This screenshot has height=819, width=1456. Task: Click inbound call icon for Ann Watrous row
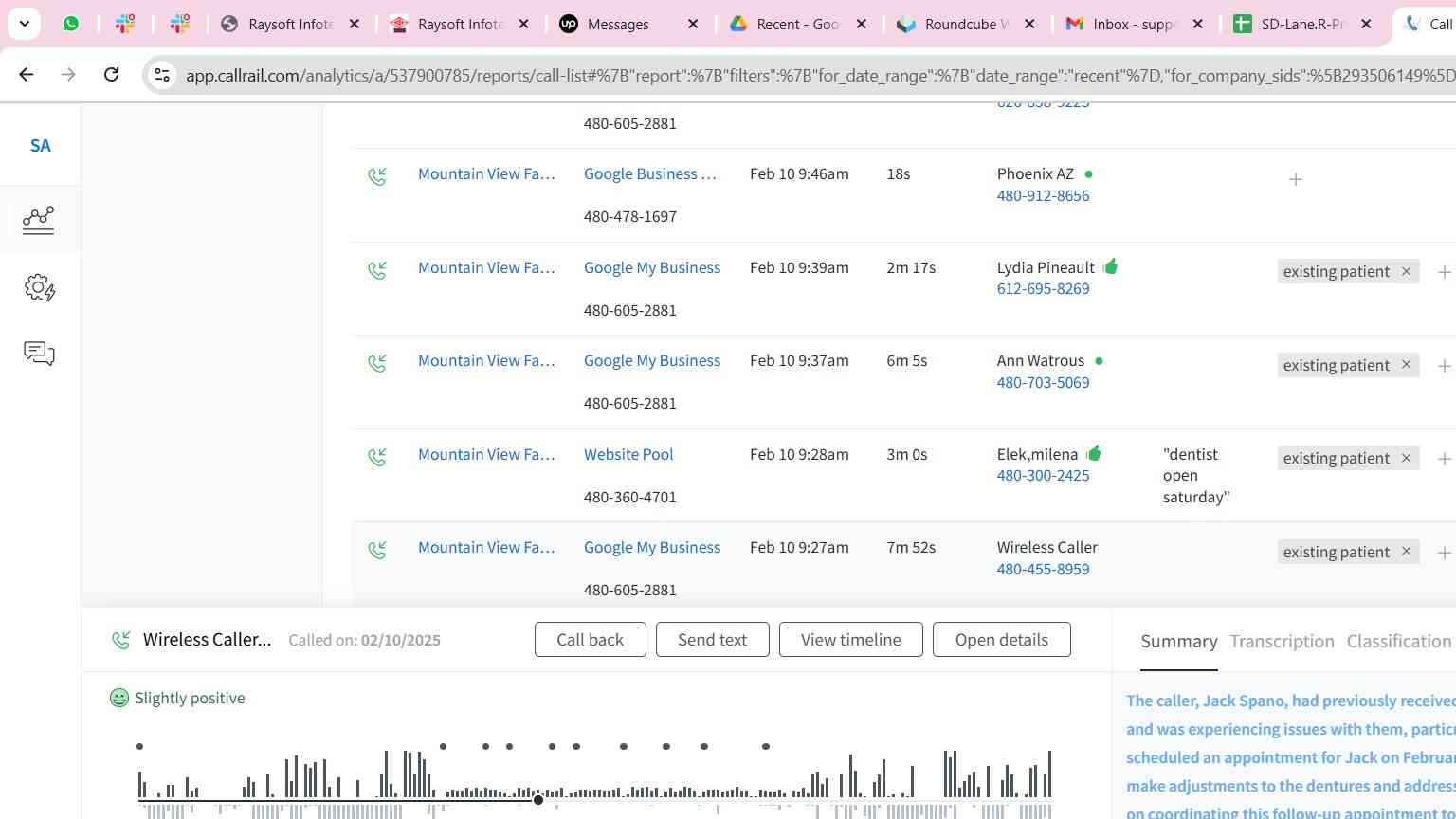click(x=377, y=363)
